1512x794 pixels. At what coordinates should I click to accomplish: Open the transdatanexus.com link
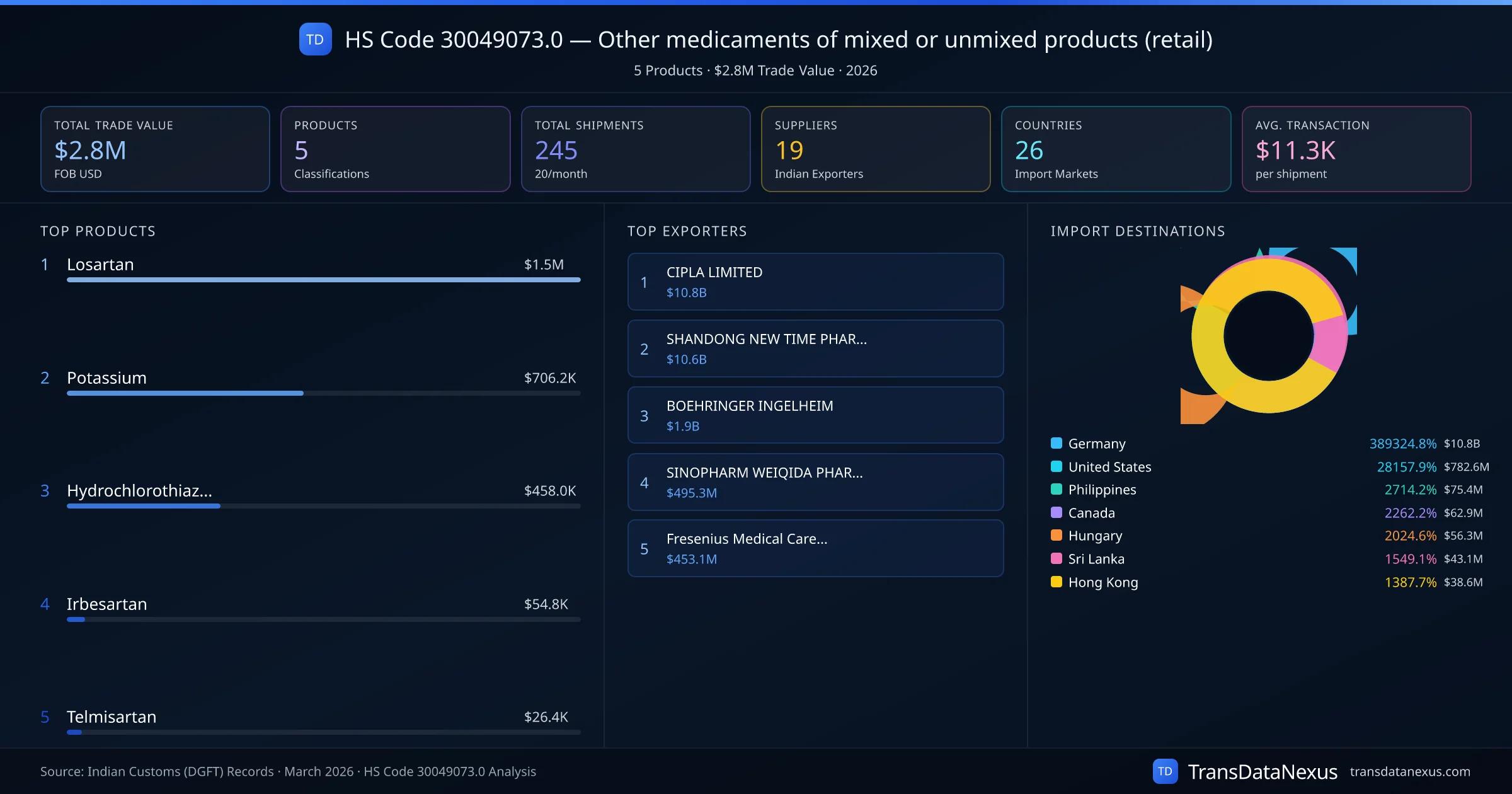[x=1409, y=771]
